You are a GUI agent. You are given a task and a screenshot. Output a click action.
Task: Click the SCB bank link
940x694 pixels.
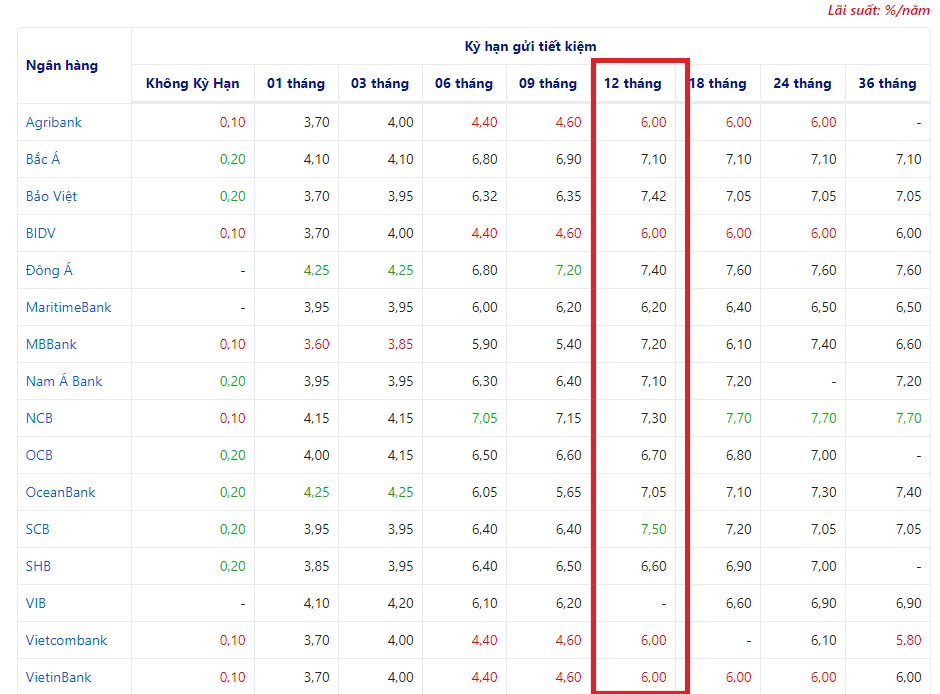[x=37, y=530]
